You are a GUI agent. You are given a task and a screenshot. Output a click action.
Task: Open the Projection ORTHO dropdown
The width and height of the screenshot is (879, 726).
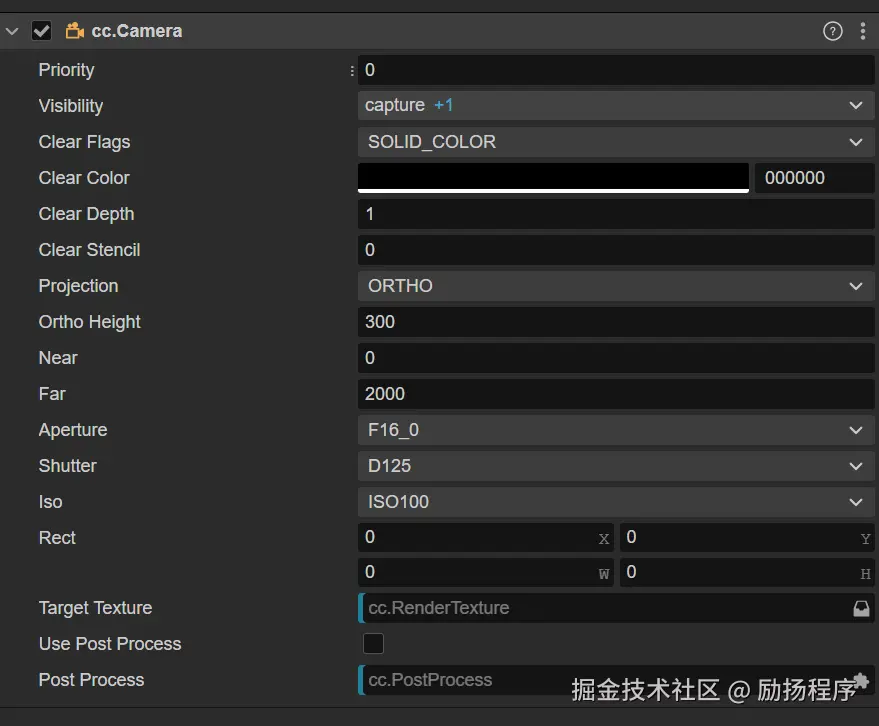(x=614, y=286)
